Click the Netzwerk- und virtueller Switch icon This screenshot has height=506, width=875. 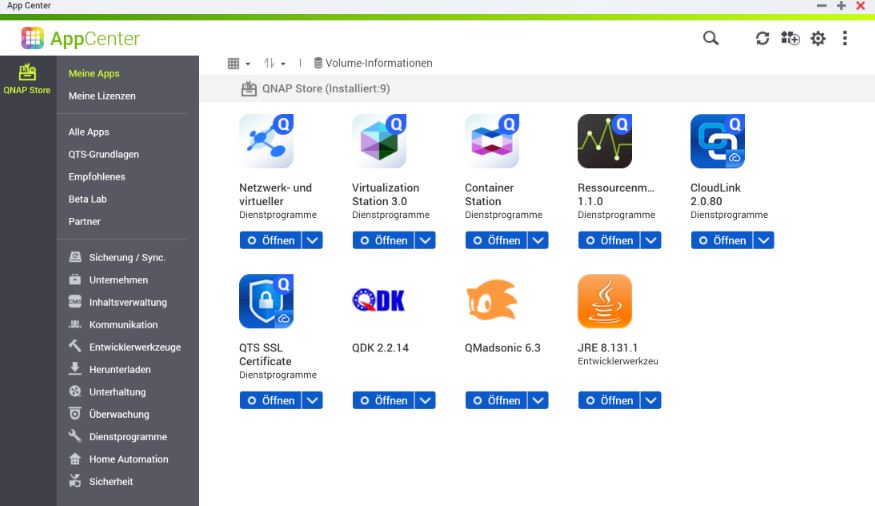pyautogui.click(x=267, y=141)
